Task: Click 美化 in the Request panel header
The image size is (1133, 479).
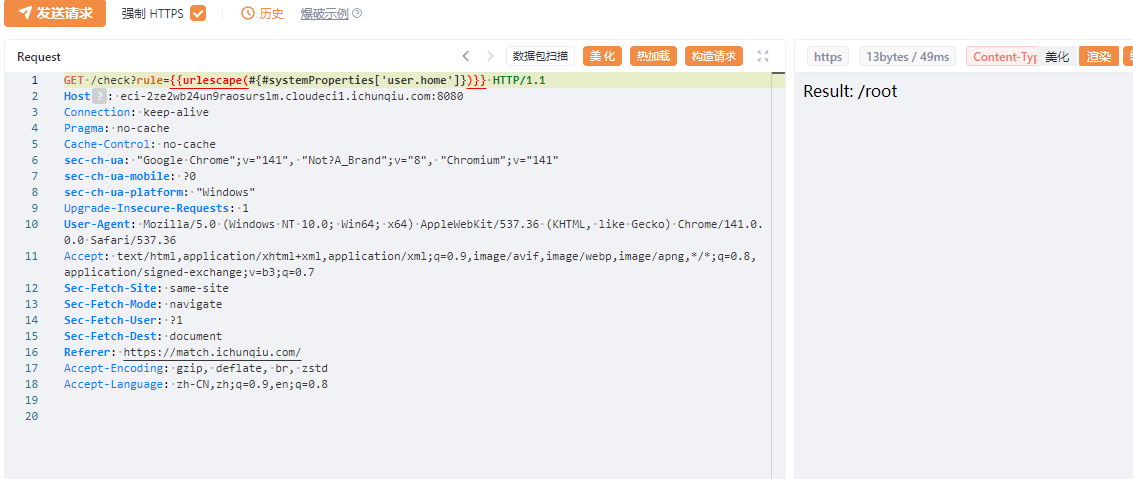Action: tap(601, 56)
